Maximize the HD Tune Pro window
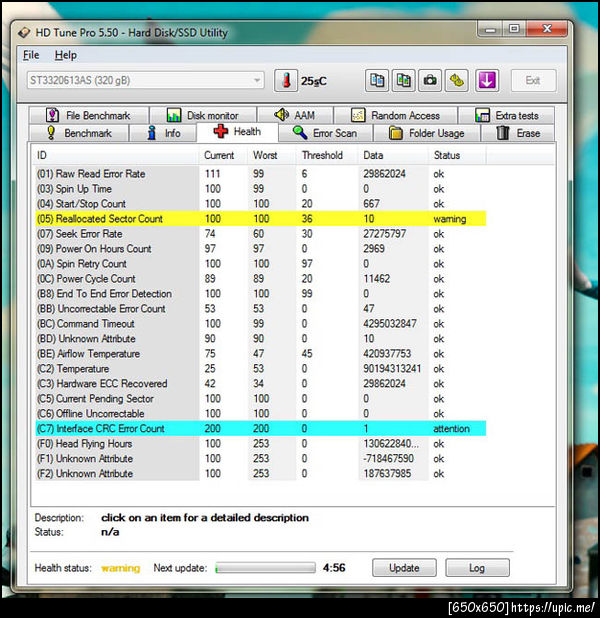 (514, 29)
